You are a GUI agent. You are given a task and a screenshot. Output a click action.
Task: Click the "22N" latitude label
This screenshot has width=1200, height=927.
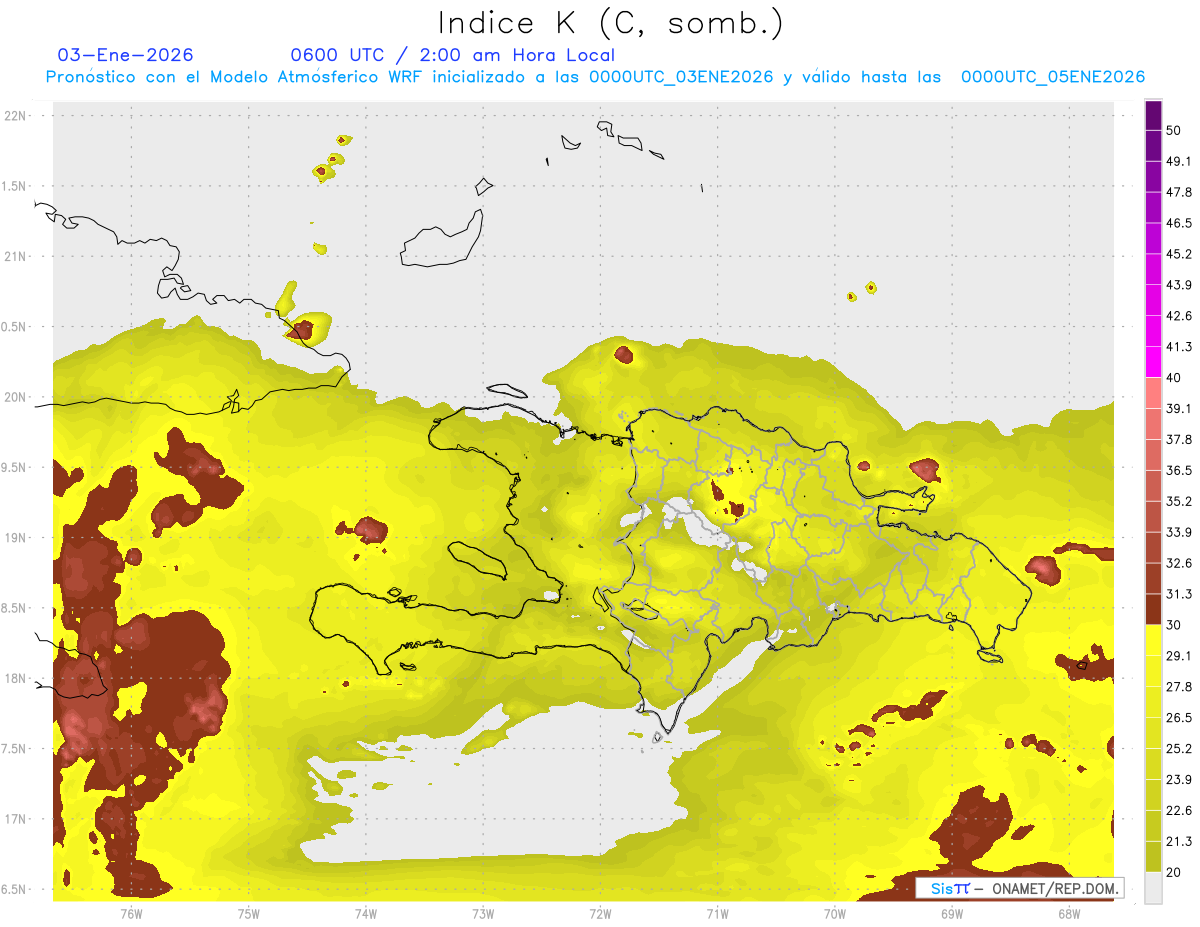coord(17,116)
